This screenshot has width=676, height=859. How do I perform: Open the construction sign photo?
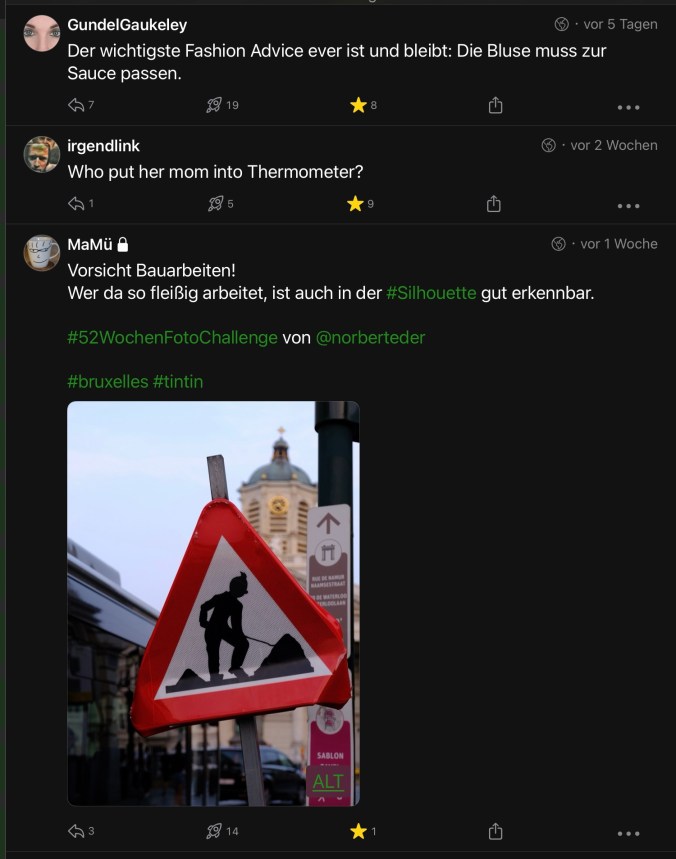coord(212,600)
